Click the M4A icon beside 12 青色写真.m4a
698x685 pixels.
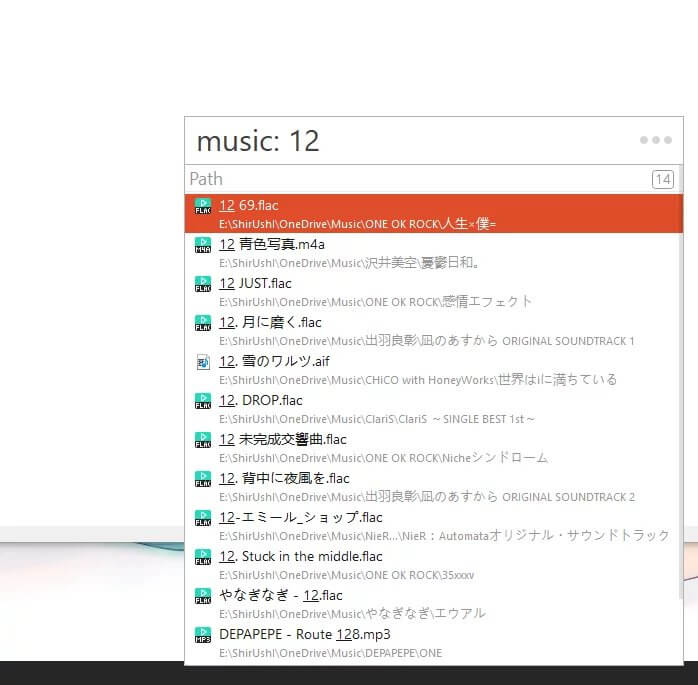point(203,245)
